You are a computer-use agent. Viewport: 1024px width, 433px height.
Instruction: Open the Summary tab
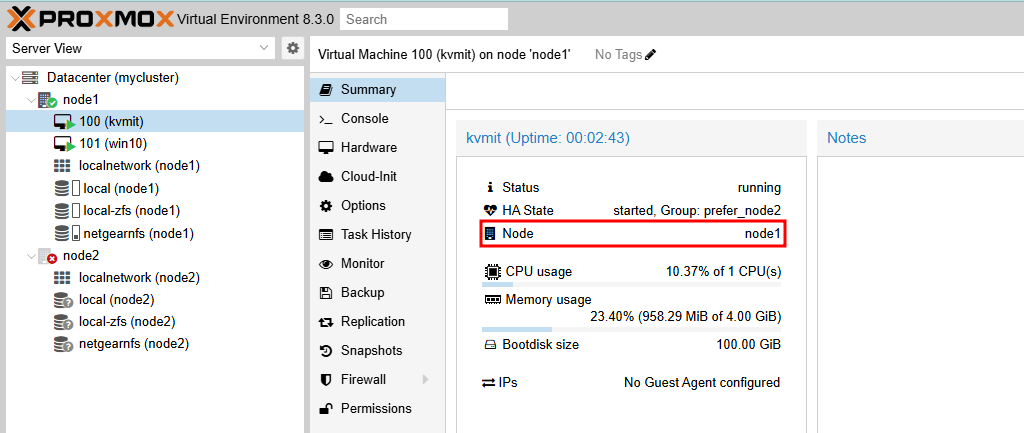(377, 90)
